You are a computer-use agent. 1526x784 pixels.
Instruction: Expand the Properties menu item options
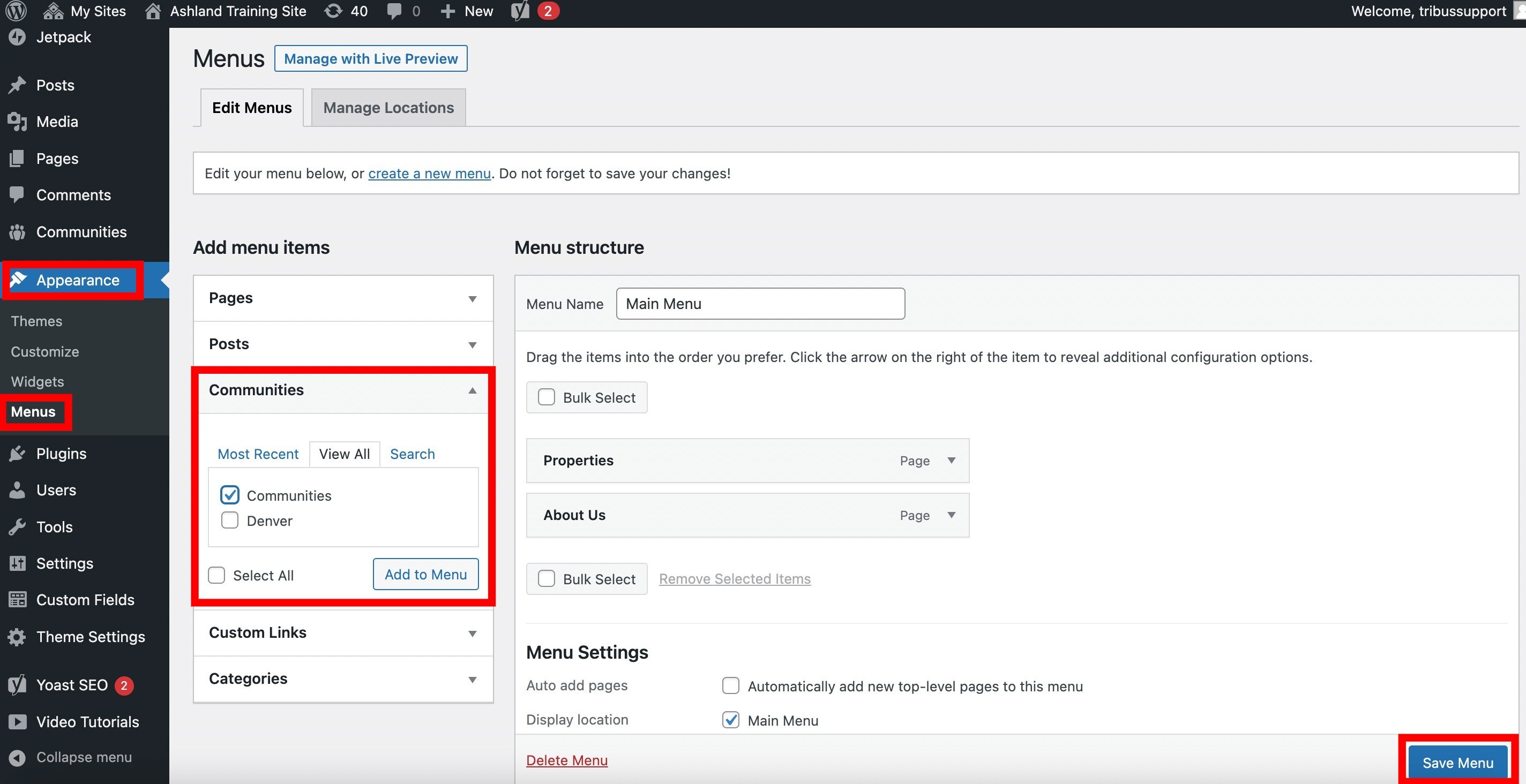(952, 460)
